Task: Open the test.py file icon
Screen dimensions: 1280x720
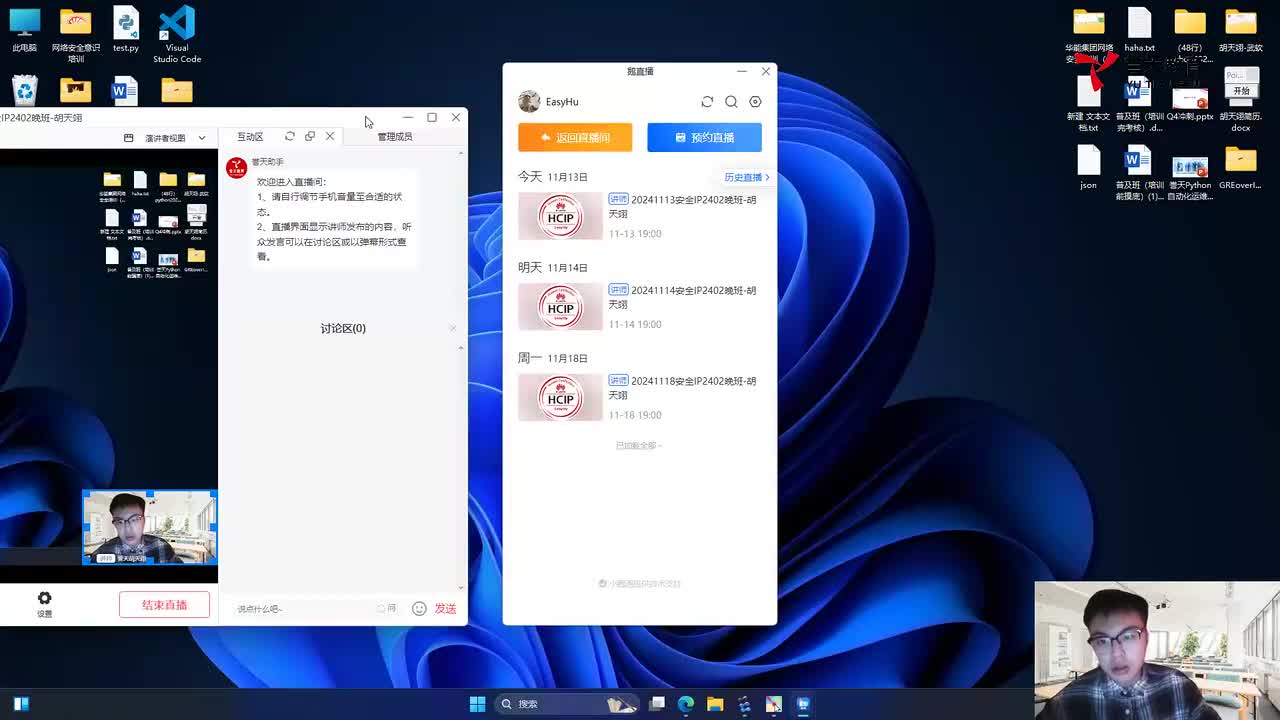Action: click(x=126, y=30)
